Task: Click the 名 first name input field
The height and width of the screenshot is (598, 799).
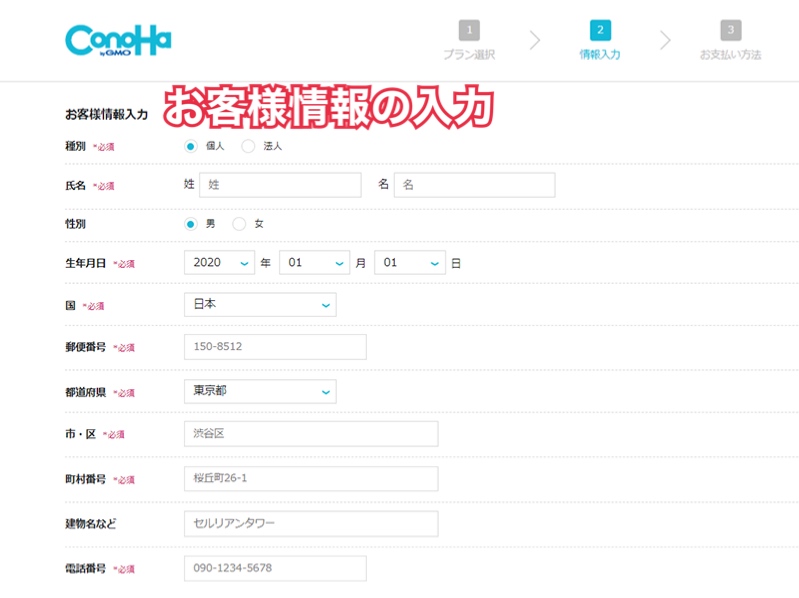Action: pos(474,185)
